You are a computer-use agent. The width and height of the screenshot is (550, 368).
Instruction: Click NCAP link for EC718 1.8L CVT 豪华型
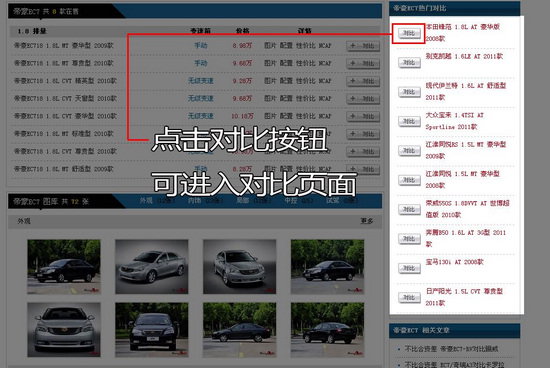pyautogui.click(x=325, y=116)
